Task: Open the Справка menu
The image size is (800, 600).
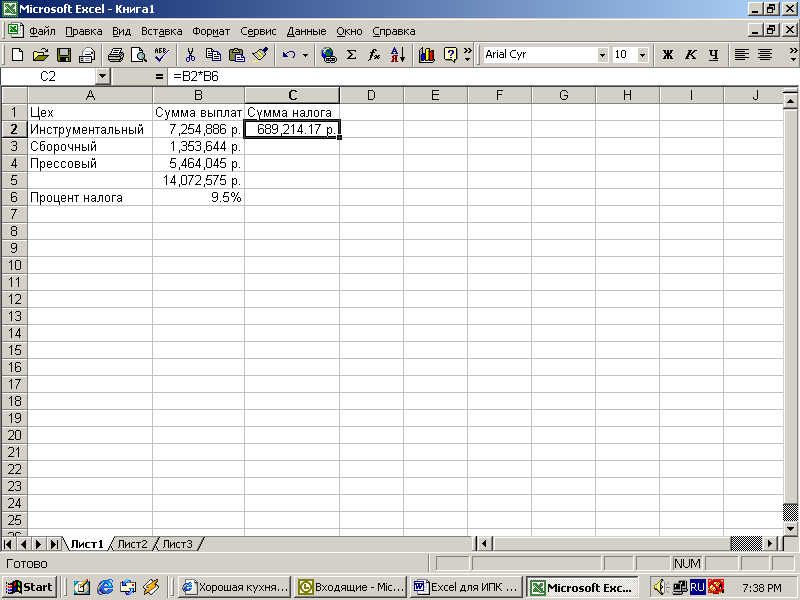Action: [x=393, y=31]
